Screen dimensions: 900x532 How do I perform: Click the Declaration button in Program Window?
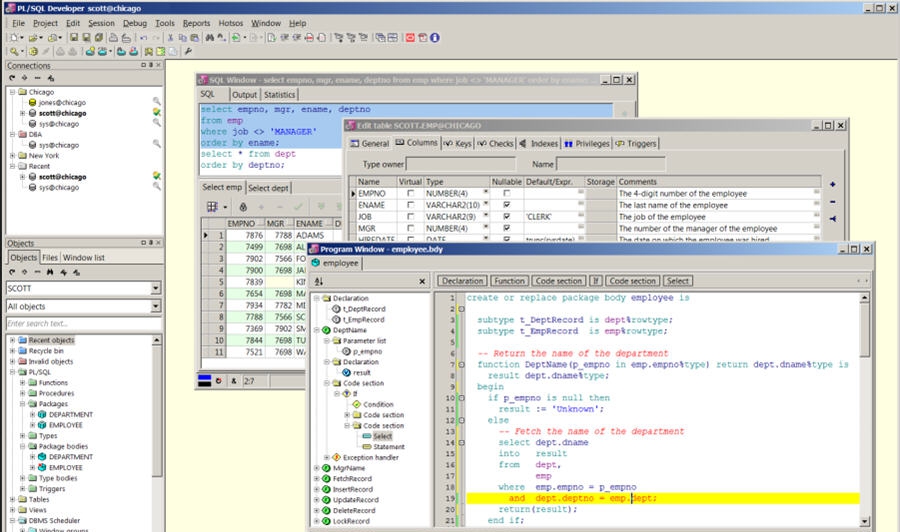click(462, 281)
